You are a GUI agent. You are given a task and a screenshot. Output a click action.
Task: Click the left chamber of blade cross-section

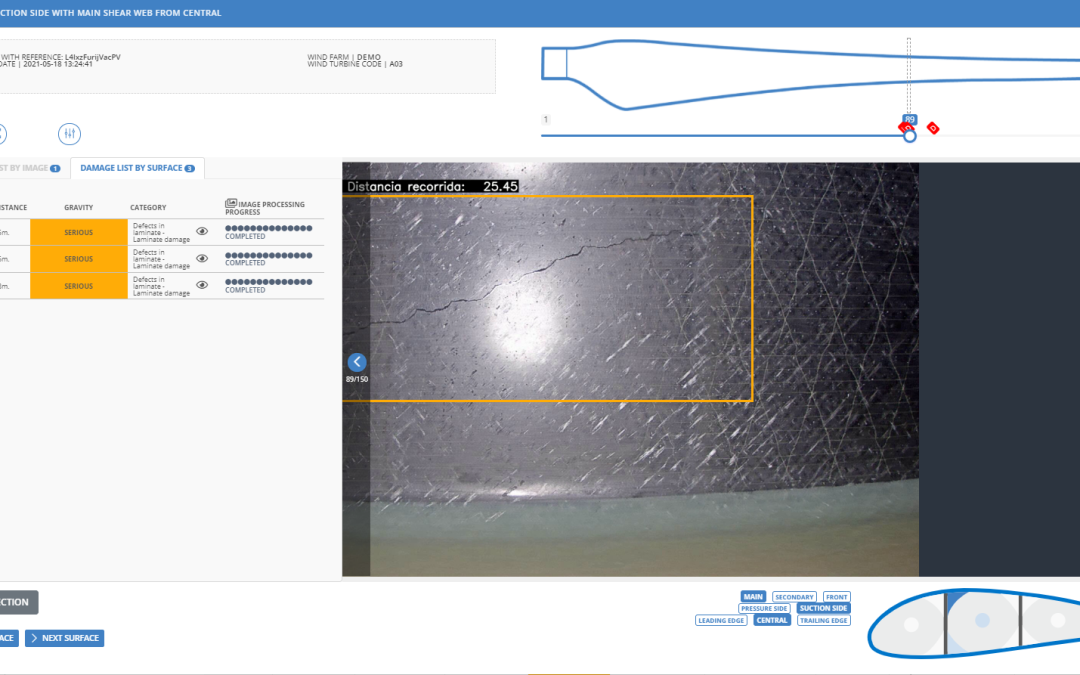[910, 626]
